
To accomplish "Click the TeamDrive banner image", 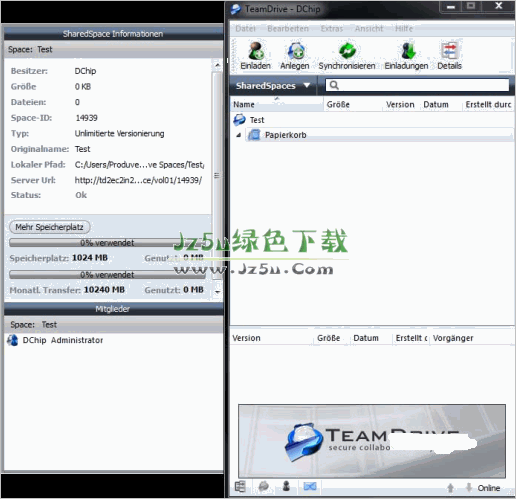I will (x=372, y=441).
